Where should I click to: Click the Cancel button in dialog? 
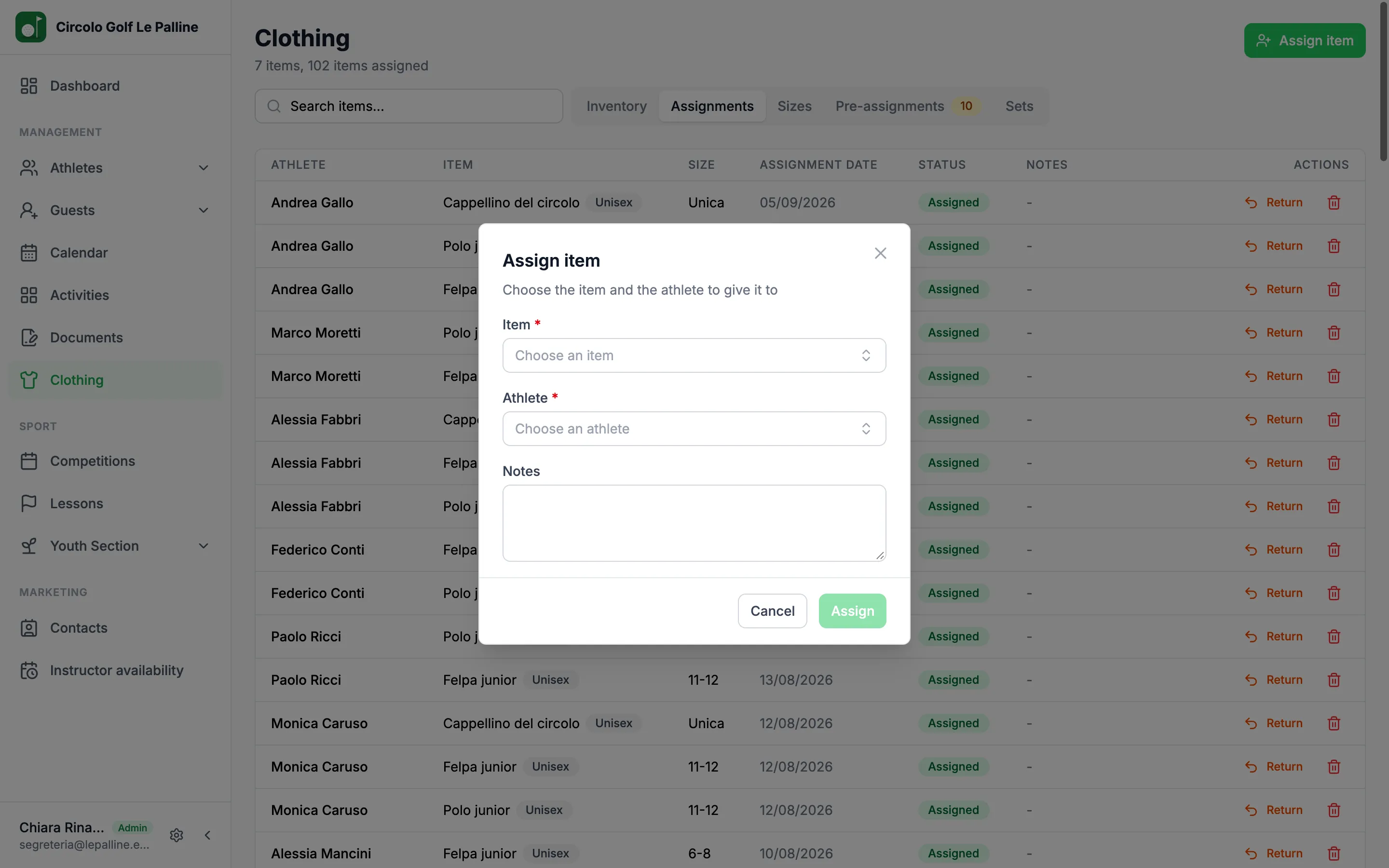point(772,611)
